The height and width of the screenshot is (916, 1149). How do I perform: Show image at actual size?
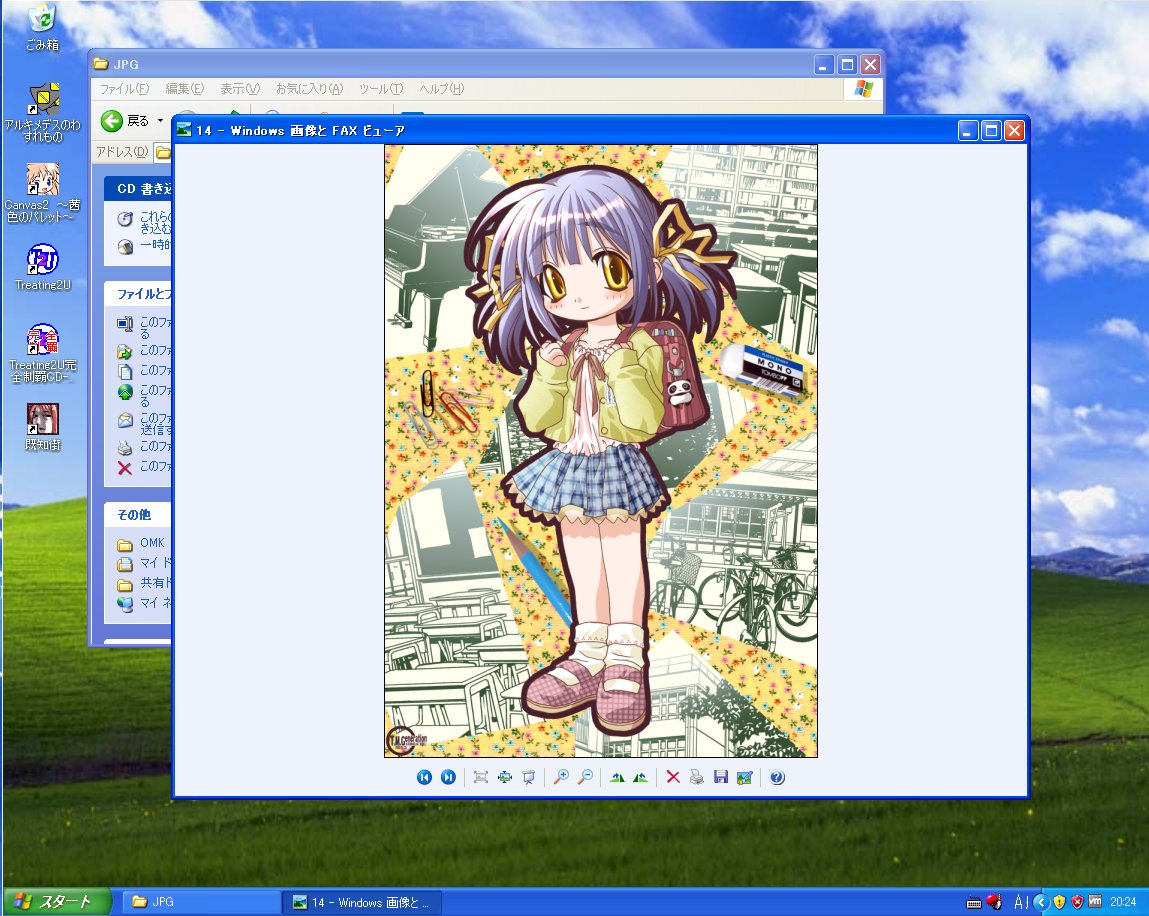point(505,777)
